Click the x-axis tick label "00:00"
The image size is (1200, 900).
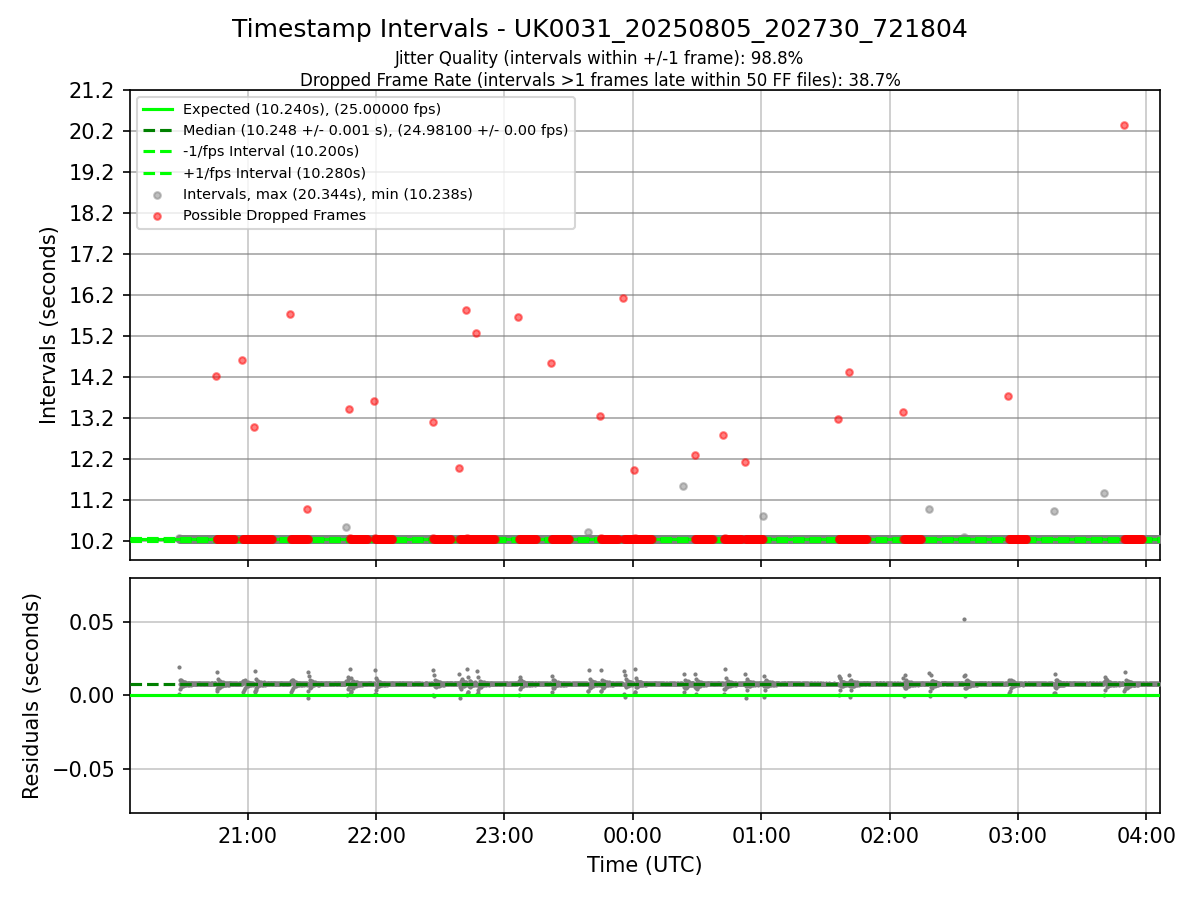(x=633, y=836)
